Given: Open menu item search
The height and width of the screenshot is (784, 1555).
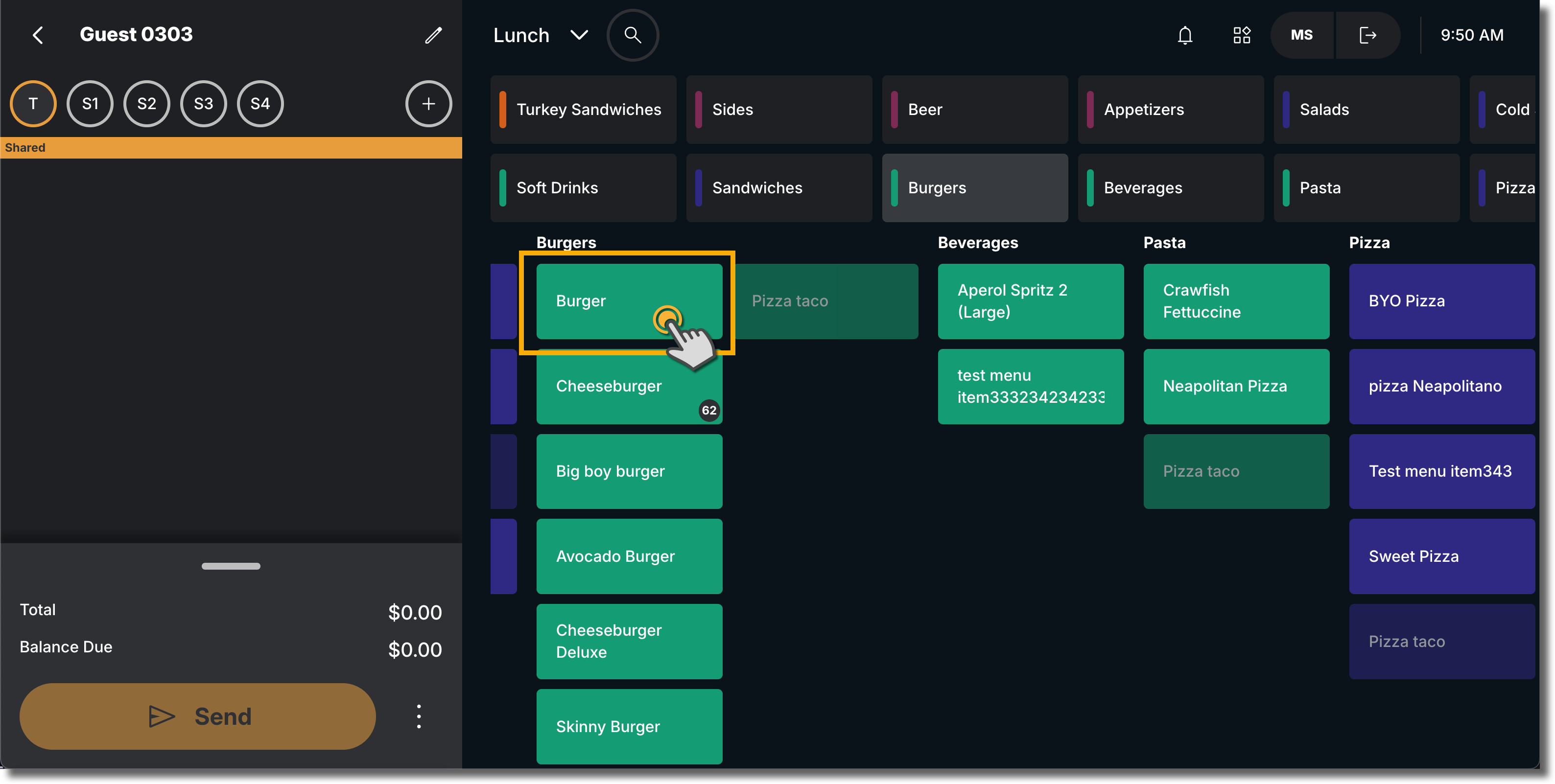Looking at the screenshot, I should click(x=632, y=35).
